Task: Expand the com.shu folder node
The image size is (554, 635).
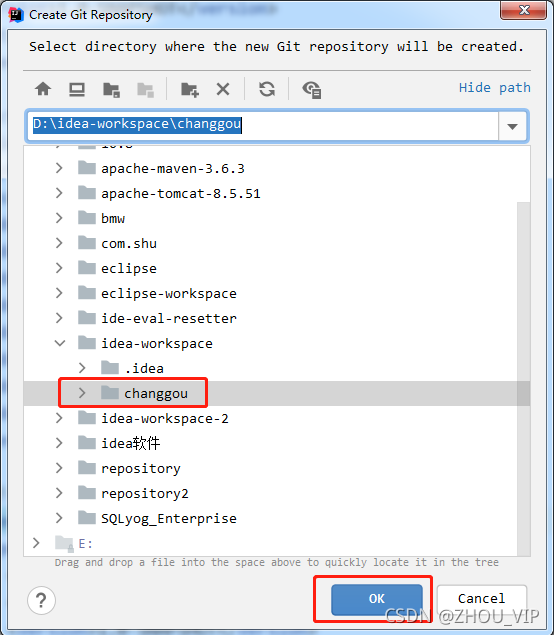Action: tap(59, 243)
